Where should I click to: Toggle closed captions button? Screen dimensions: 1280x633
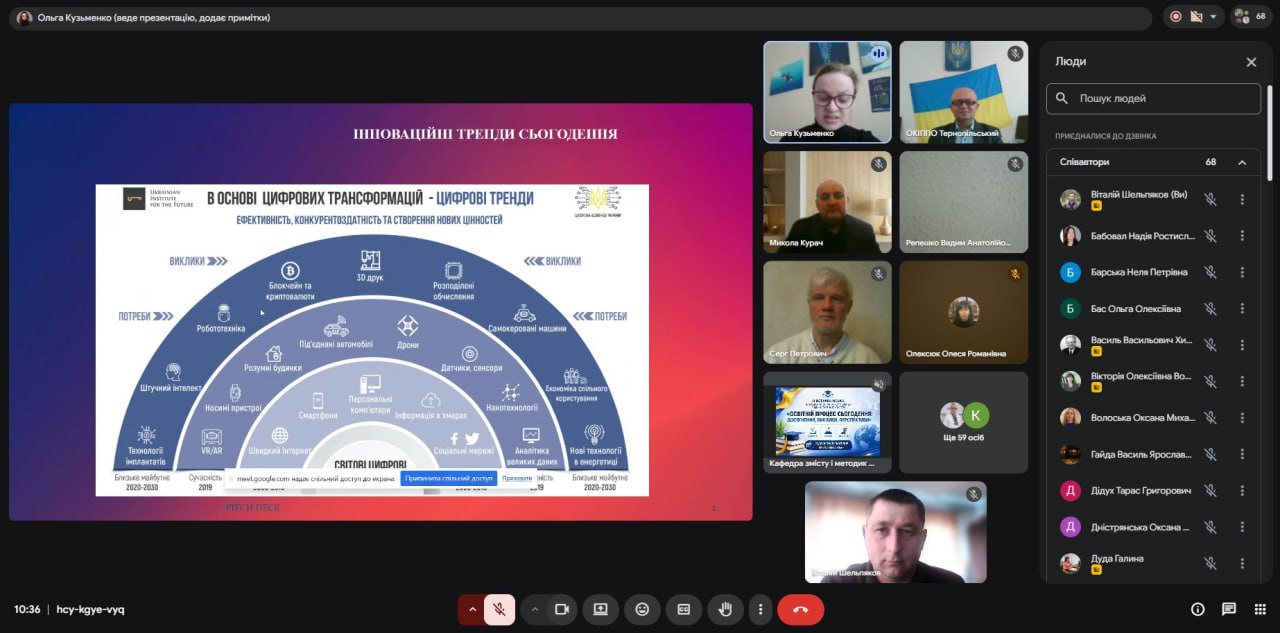684,609
